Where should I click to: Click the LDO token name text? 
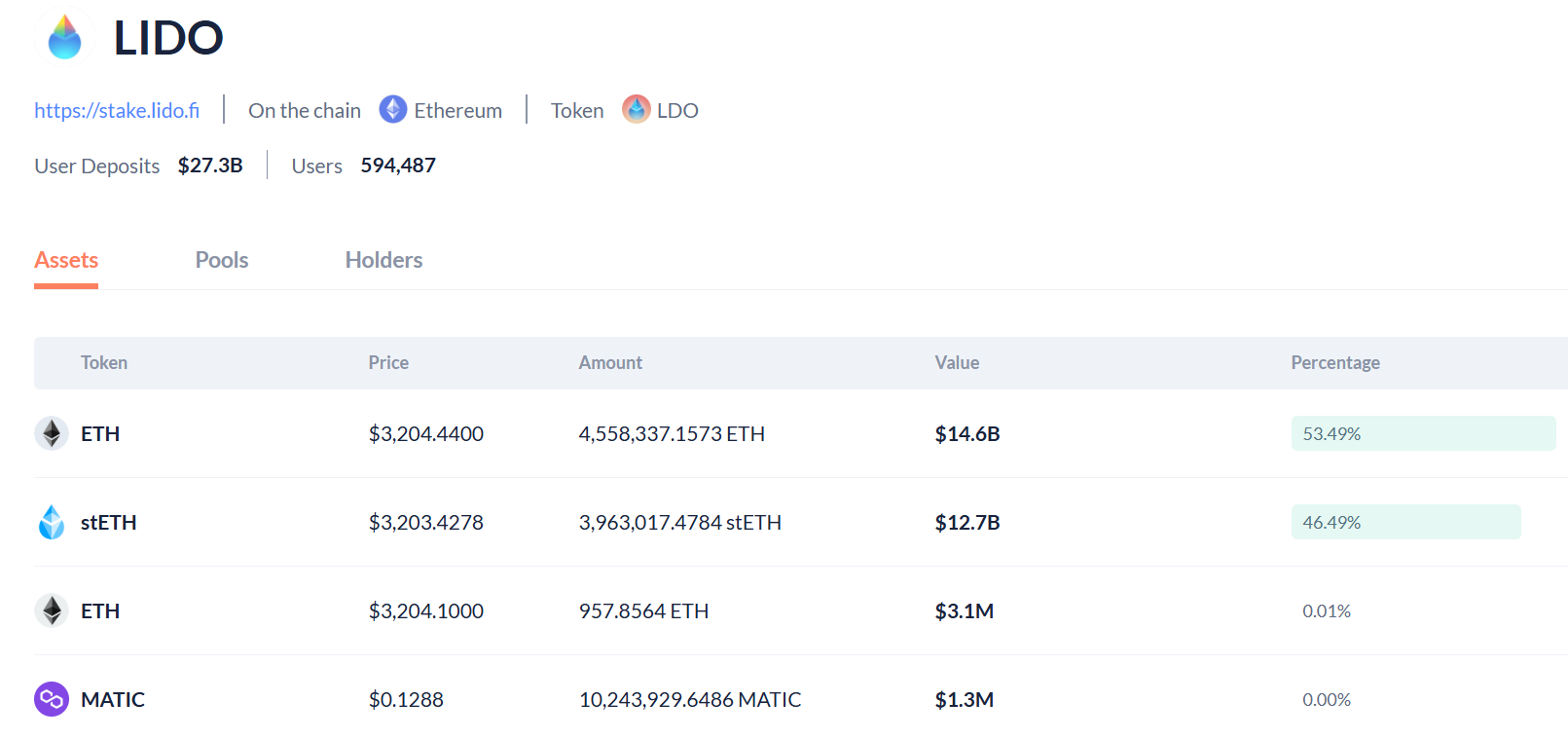677,111
